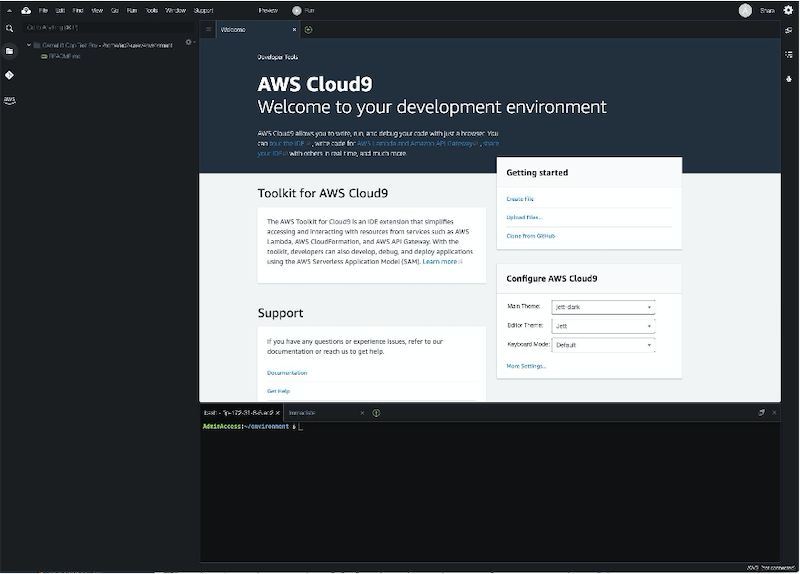
Task: Close the terminal console panel
Action: [774, 412]
